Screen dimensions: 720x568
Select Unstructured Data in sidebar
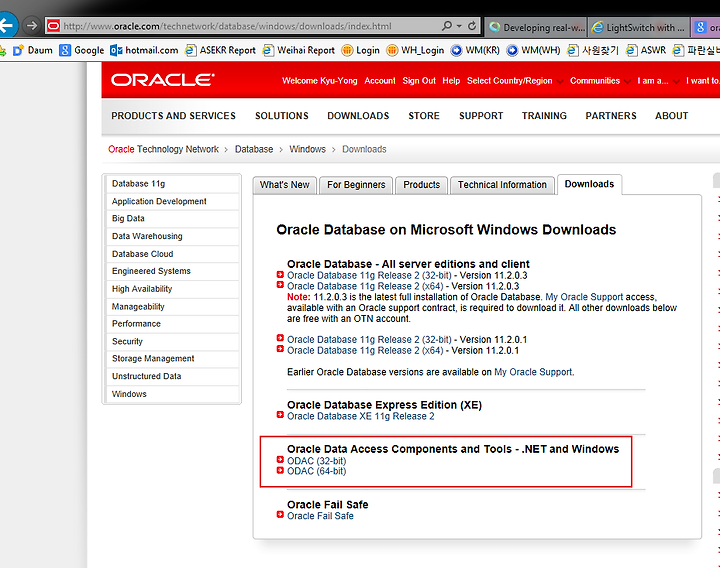[173, 376]
